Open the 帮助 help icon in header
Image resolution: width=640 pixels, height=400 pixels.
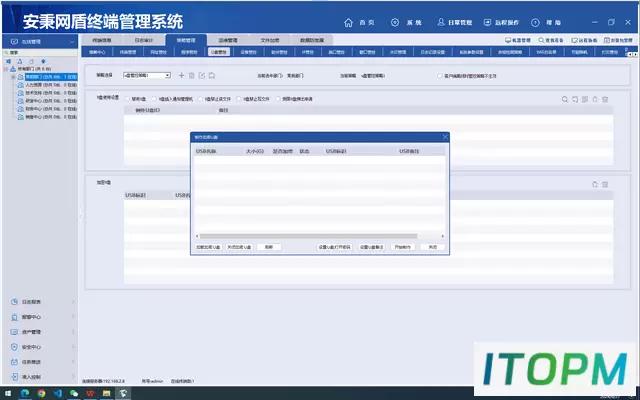pos(535,22)
